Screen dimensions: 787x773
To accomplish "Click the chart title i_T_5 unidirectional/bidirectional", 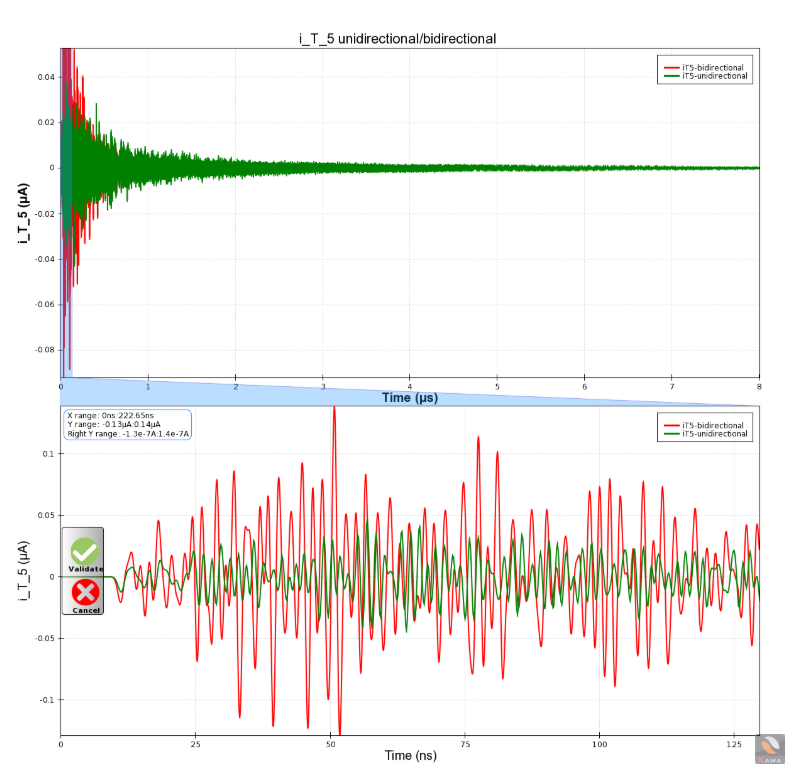I will click(398, 38).
